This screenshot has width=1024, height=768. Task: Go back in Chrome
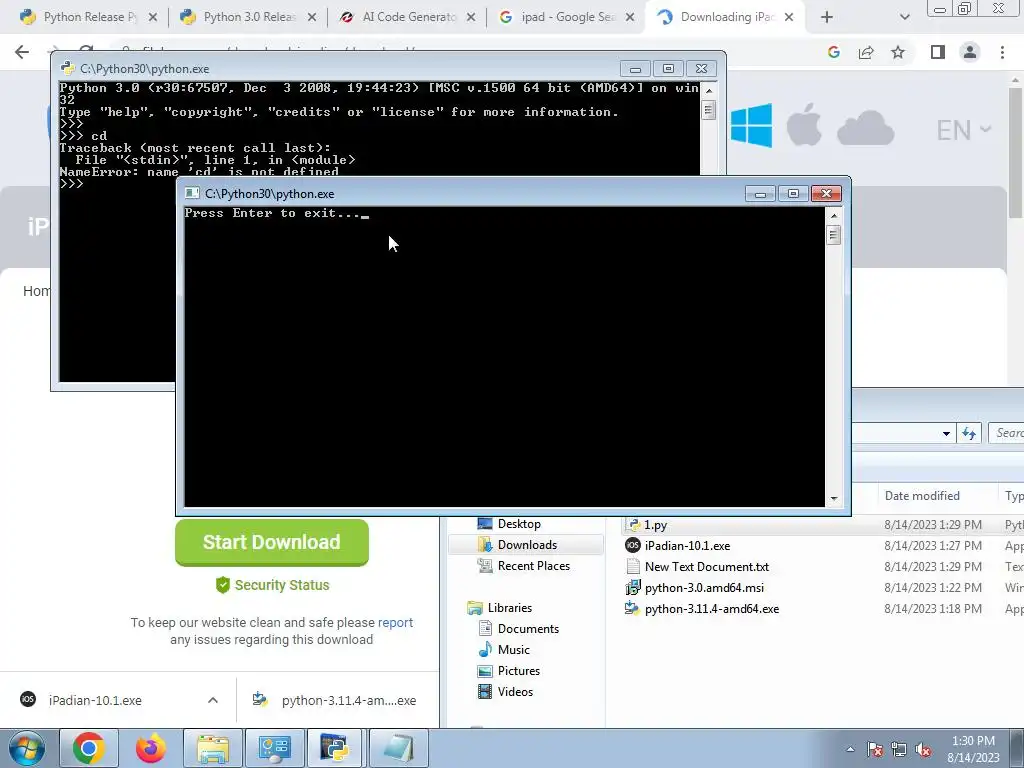click(x=22, y=52)
